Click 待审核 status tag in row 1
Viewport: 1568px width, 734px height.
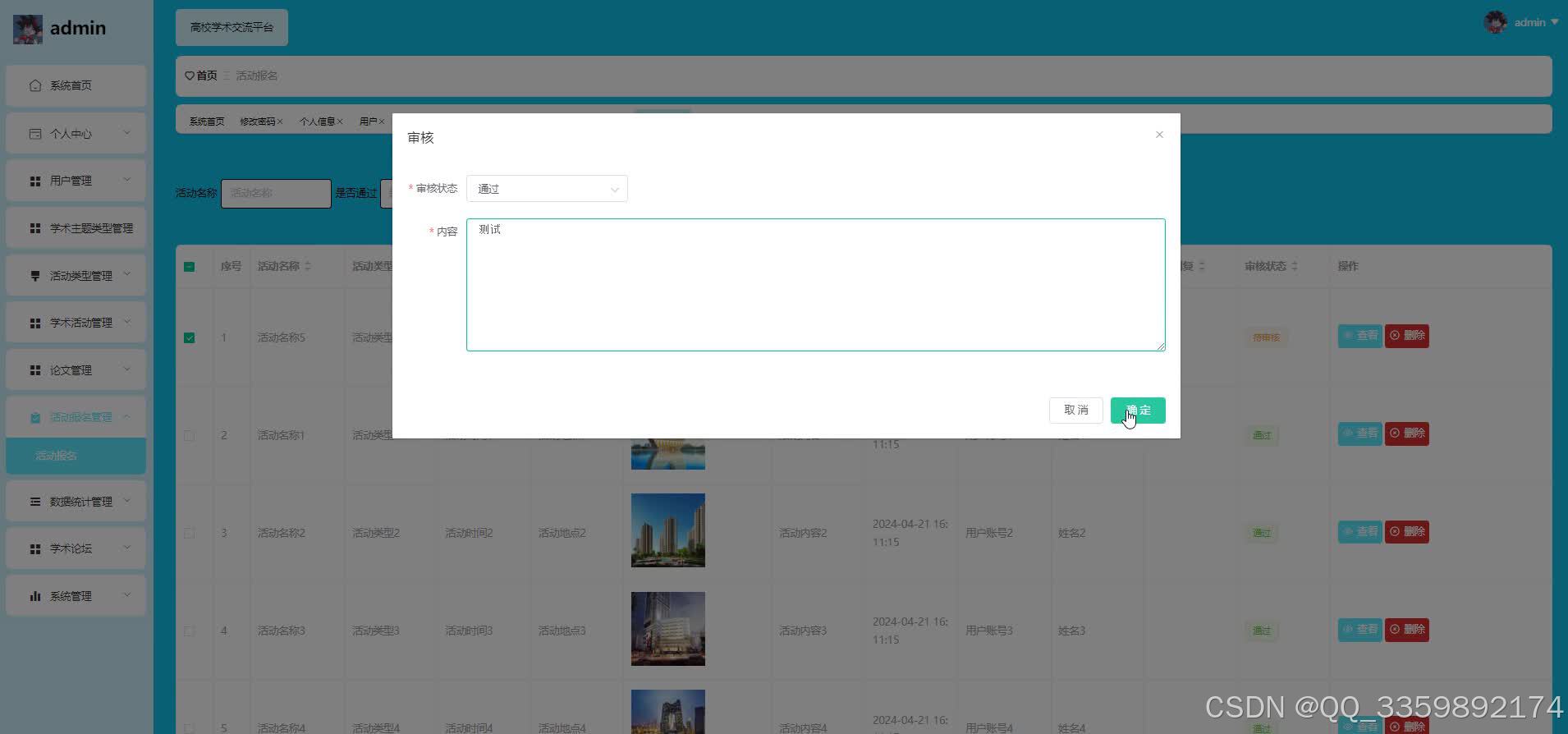pos(1265,337)
